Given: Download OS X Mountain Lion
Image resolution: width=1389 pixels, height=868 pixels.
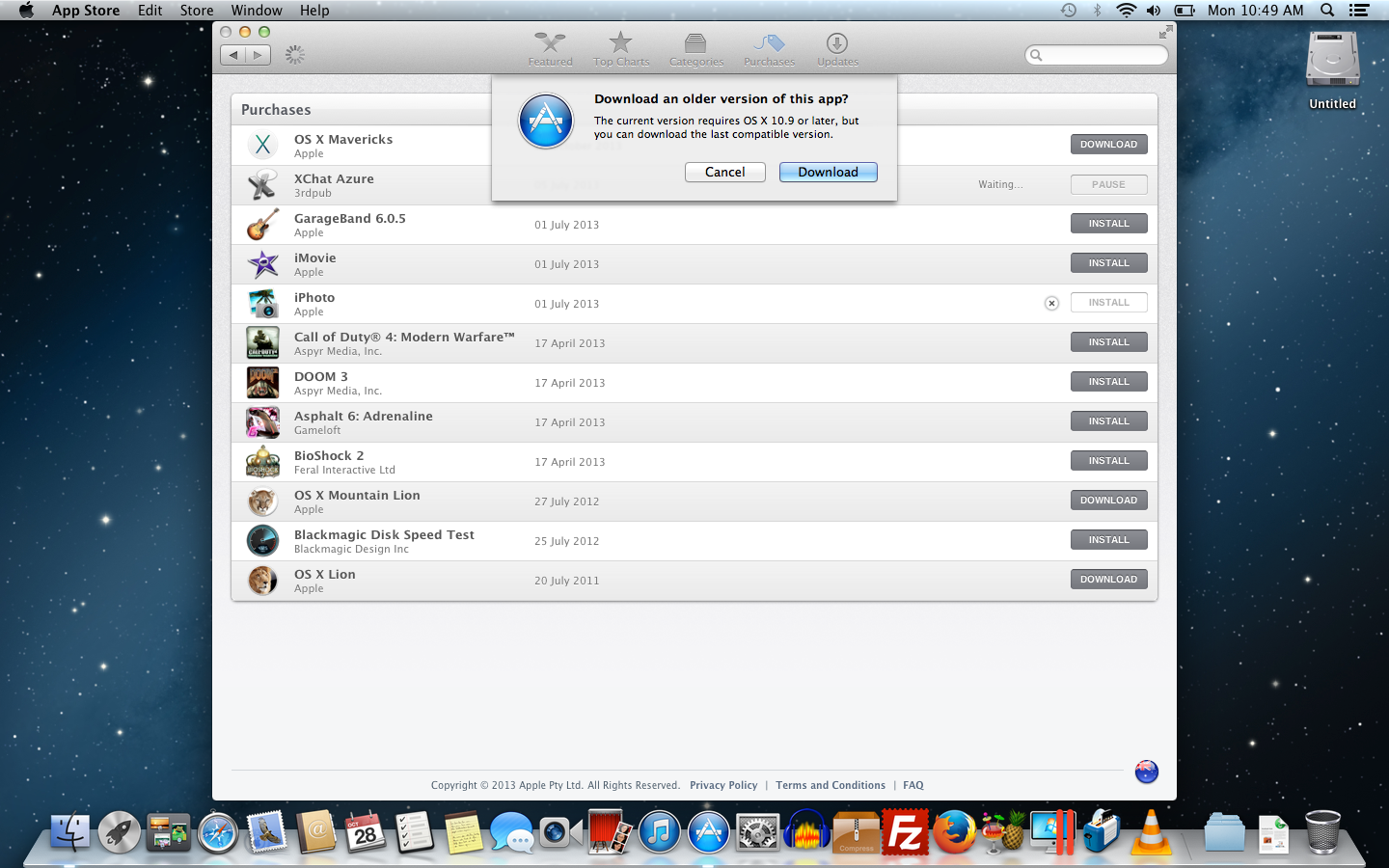Looking at the screenshot, I should (x=1108, y=501).
